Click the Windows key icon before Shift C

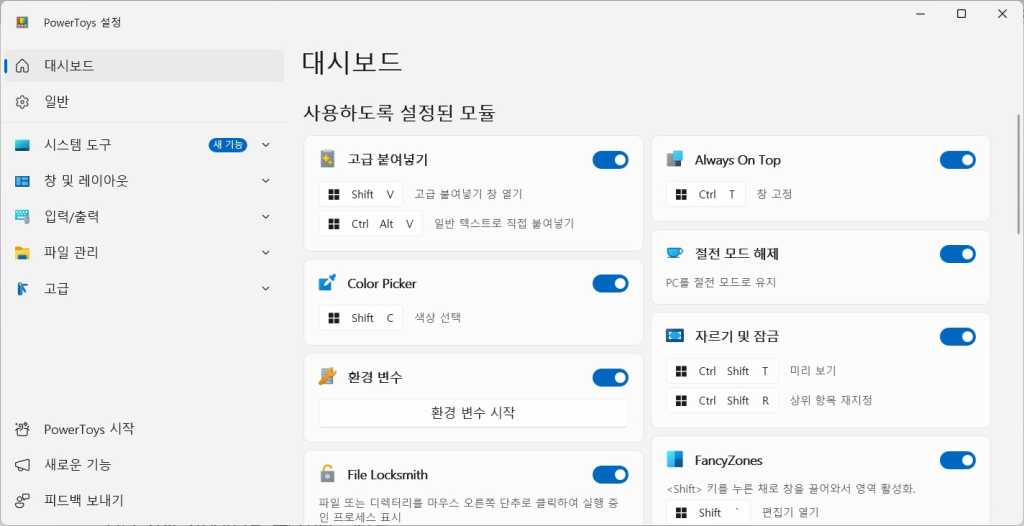334,318
